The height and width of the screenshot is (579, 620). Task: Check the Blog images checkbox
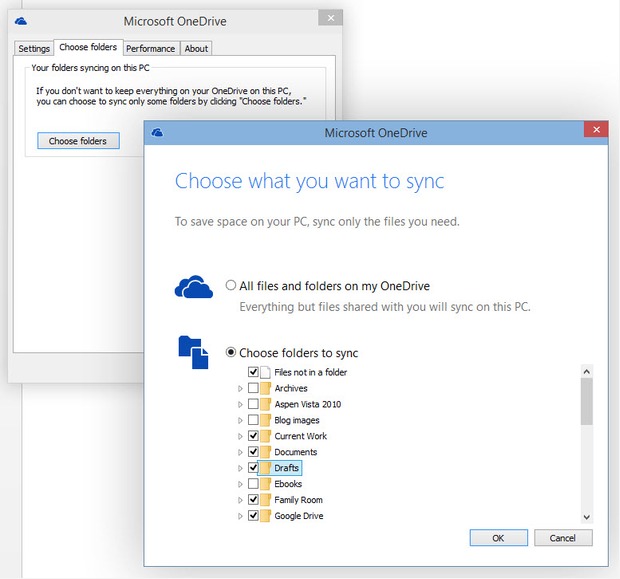pyautogui.click(x=253, y=420)
